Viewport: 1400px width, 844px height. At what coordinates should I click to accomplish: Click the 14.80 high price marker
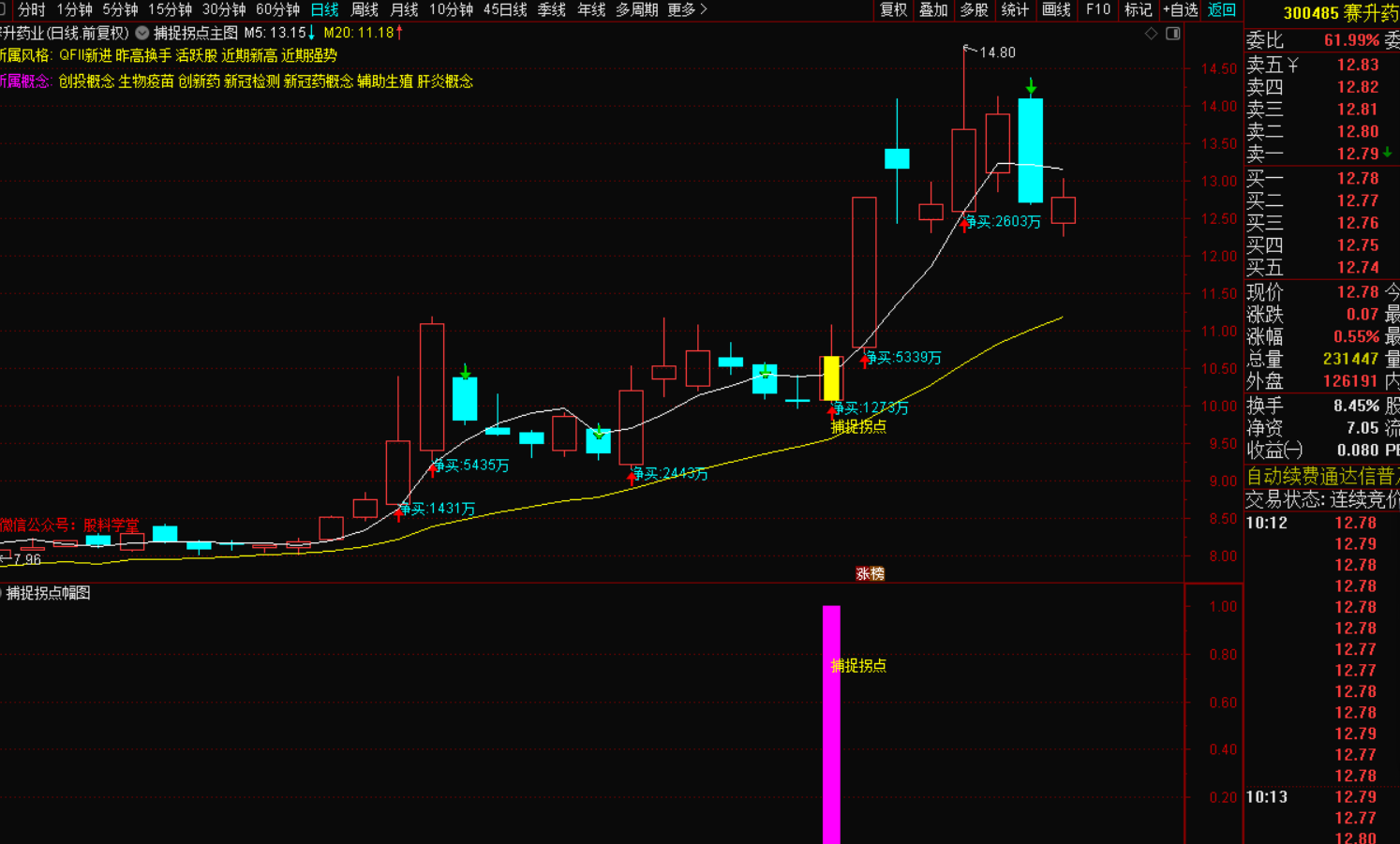995,52
